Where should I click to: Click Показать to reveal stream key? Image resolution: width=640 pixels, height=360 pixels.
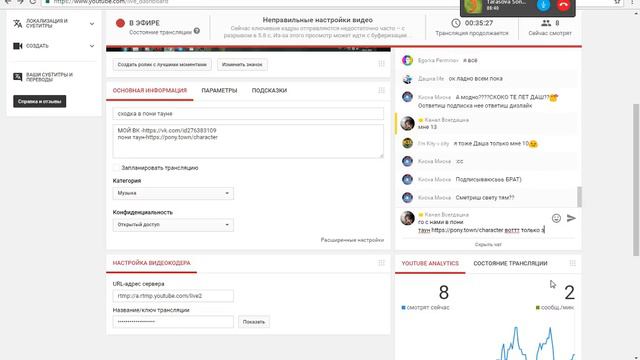coord(254,322)
